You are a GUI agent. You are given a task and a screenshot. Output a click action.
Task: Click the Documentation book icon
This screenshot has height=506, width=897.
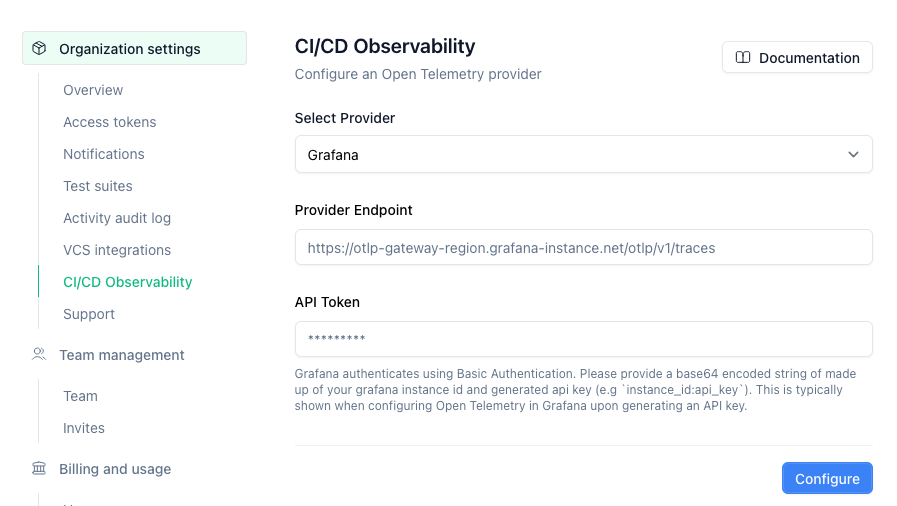click(743, 58)
